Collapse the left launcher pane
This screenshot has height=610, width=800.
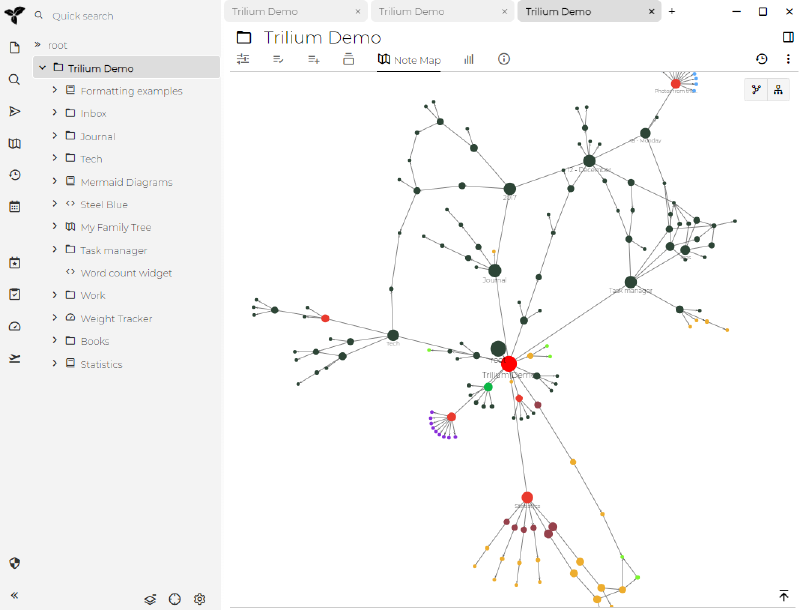tap(15, 595)
